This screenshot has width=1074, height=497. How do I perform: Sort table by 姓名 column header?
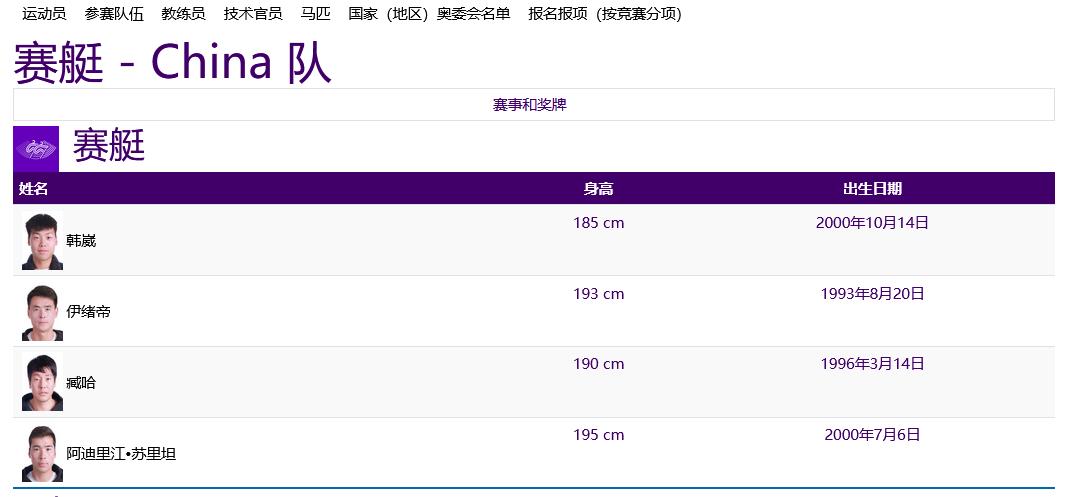pos(33,189)
